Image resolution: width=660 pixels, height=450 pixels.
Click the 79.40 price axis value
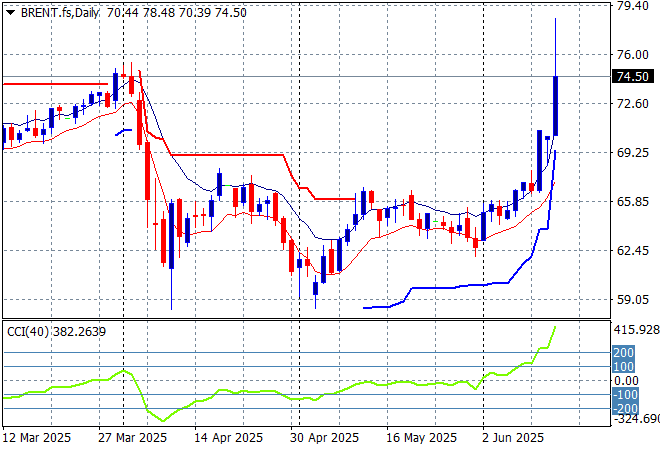633,6
